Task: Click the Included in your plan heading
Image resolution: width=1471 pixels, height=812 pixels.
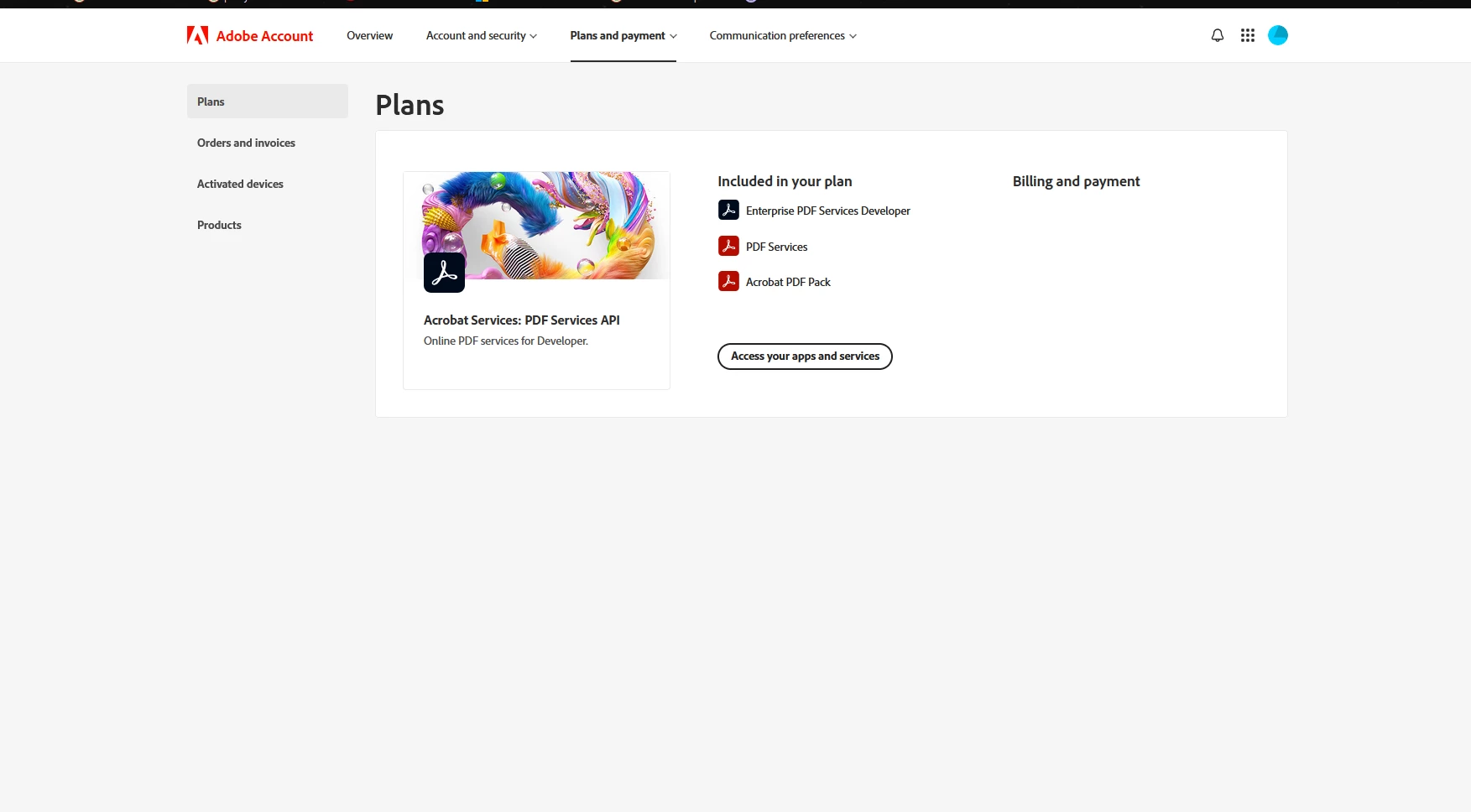Action: click(785, 181)
